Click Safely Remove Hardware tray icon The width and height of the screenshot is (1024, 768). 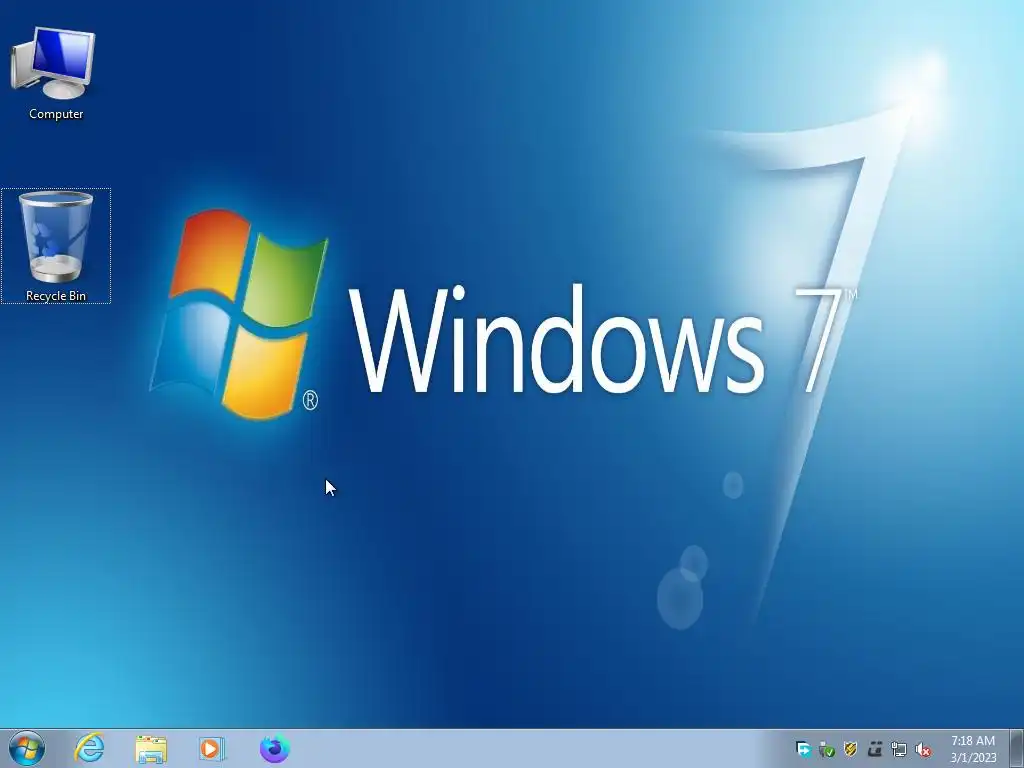click(827, 749)
